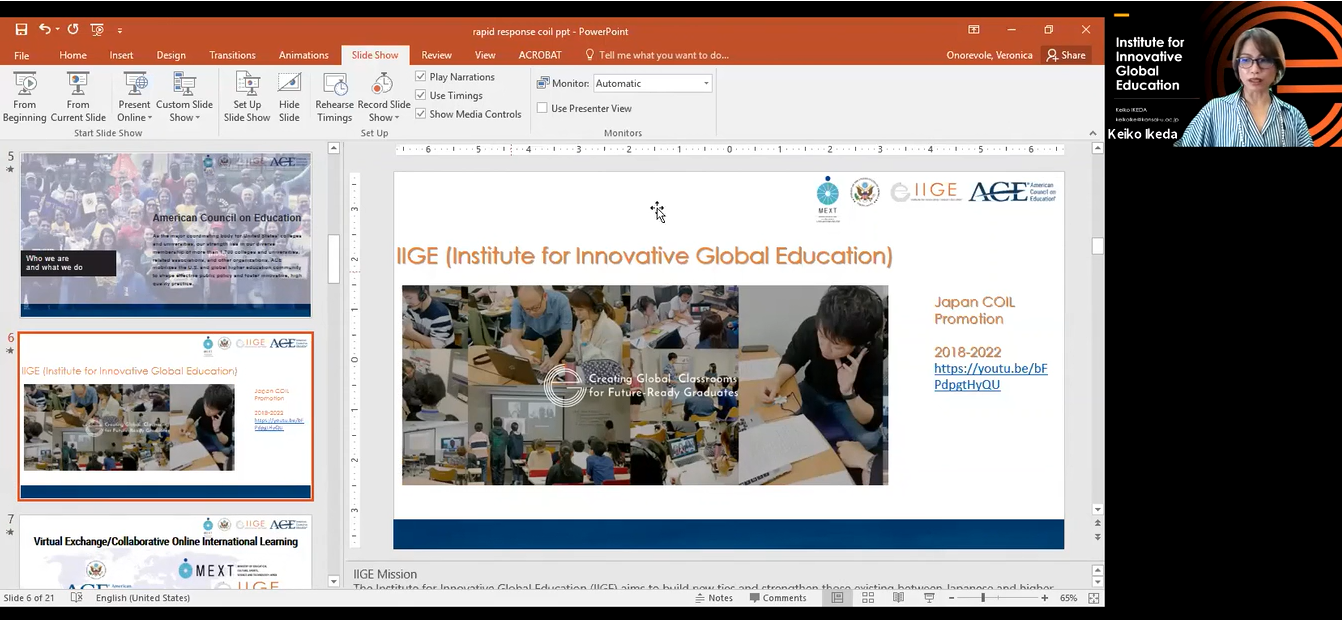Open Ribbon Display Options icon

coord(974,30)
